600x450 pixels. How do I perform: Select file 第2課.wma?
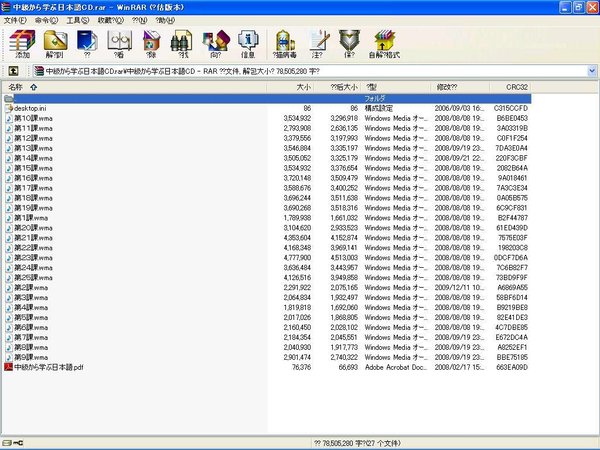click(x=31, y=287)
